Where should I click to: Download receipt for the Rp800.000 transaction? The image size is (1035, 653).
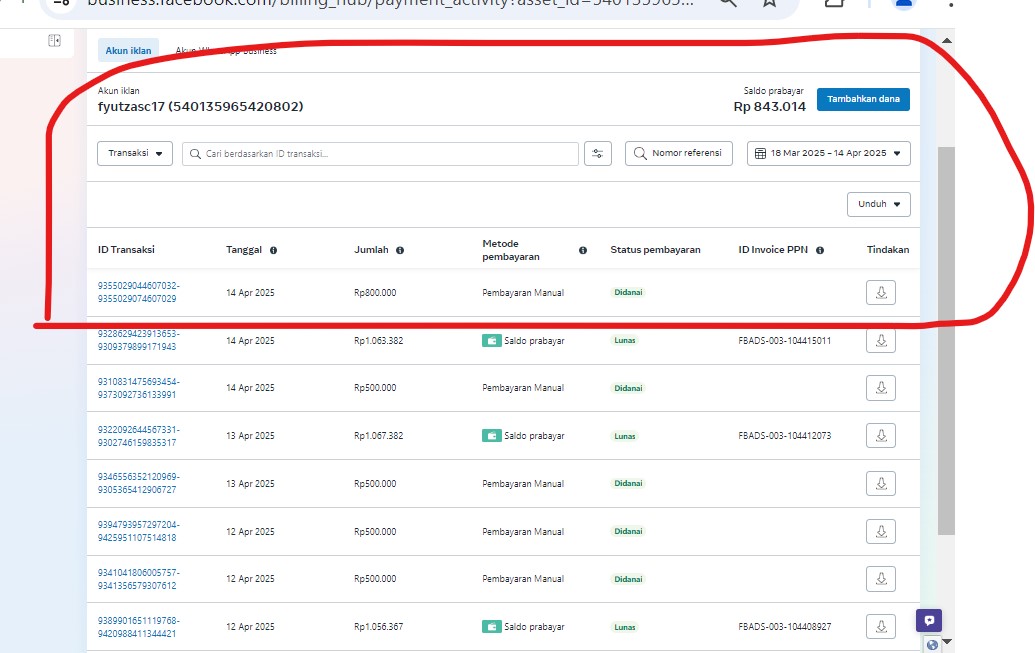tap(880, 292)
